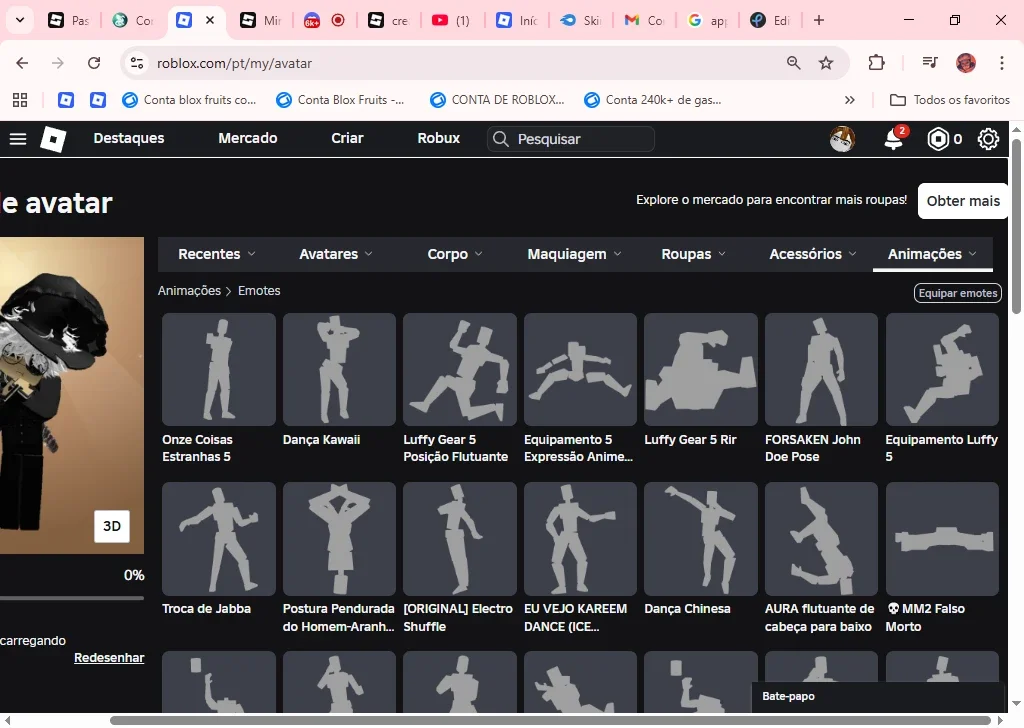Select the Animações tab
Image resolution: width=1024 pixels, height=728 pixels.
(933, 254)
